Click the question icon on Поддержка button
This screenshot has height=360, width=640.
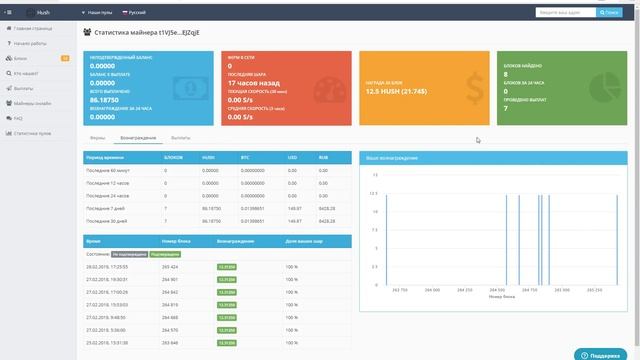coord(584,356)
